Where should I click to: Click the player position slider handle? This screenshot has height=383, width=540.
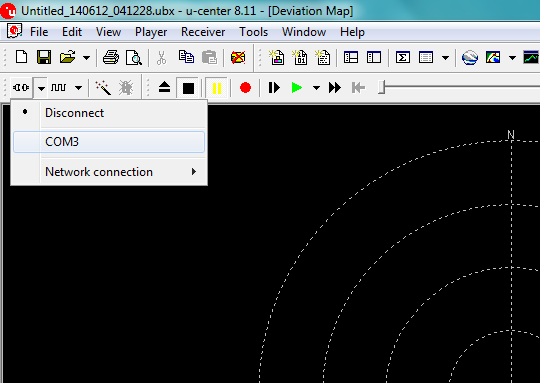(381, 87)
